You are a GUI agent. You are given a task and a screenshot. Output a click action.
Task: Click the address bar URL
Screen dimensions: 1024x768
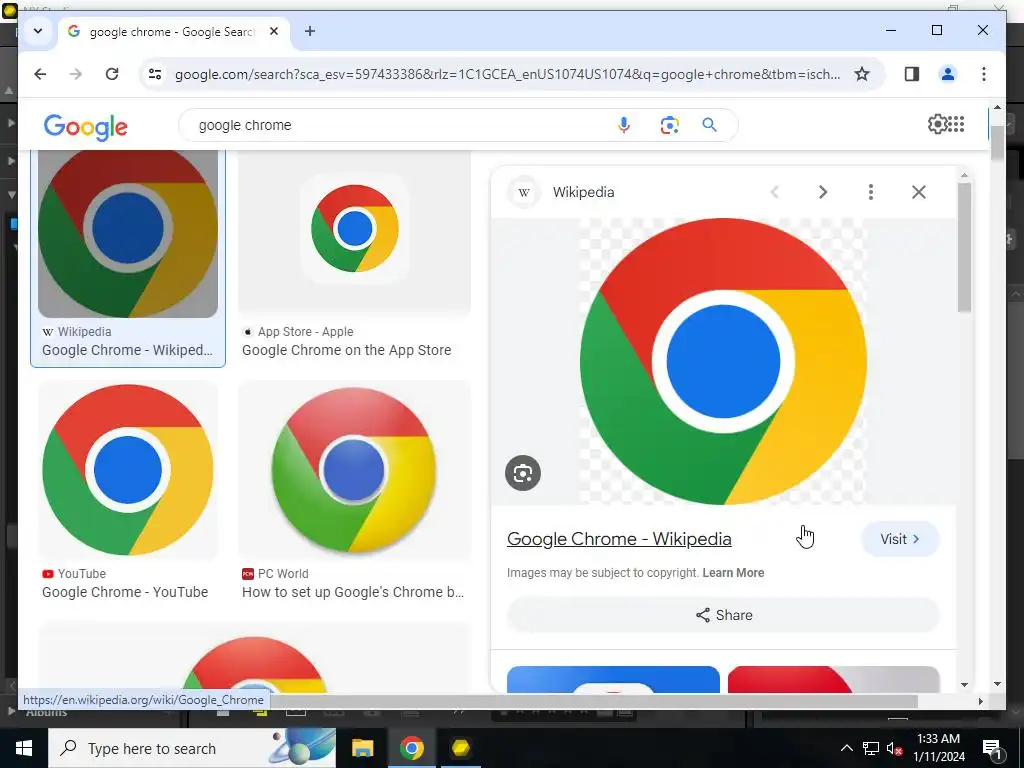coord(507,74)
